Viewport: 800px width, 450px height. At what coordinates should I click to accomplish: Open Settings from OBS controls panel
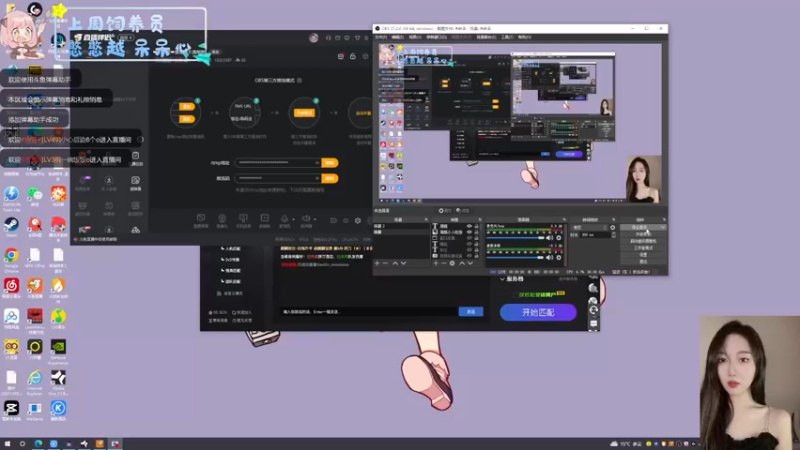643,255
